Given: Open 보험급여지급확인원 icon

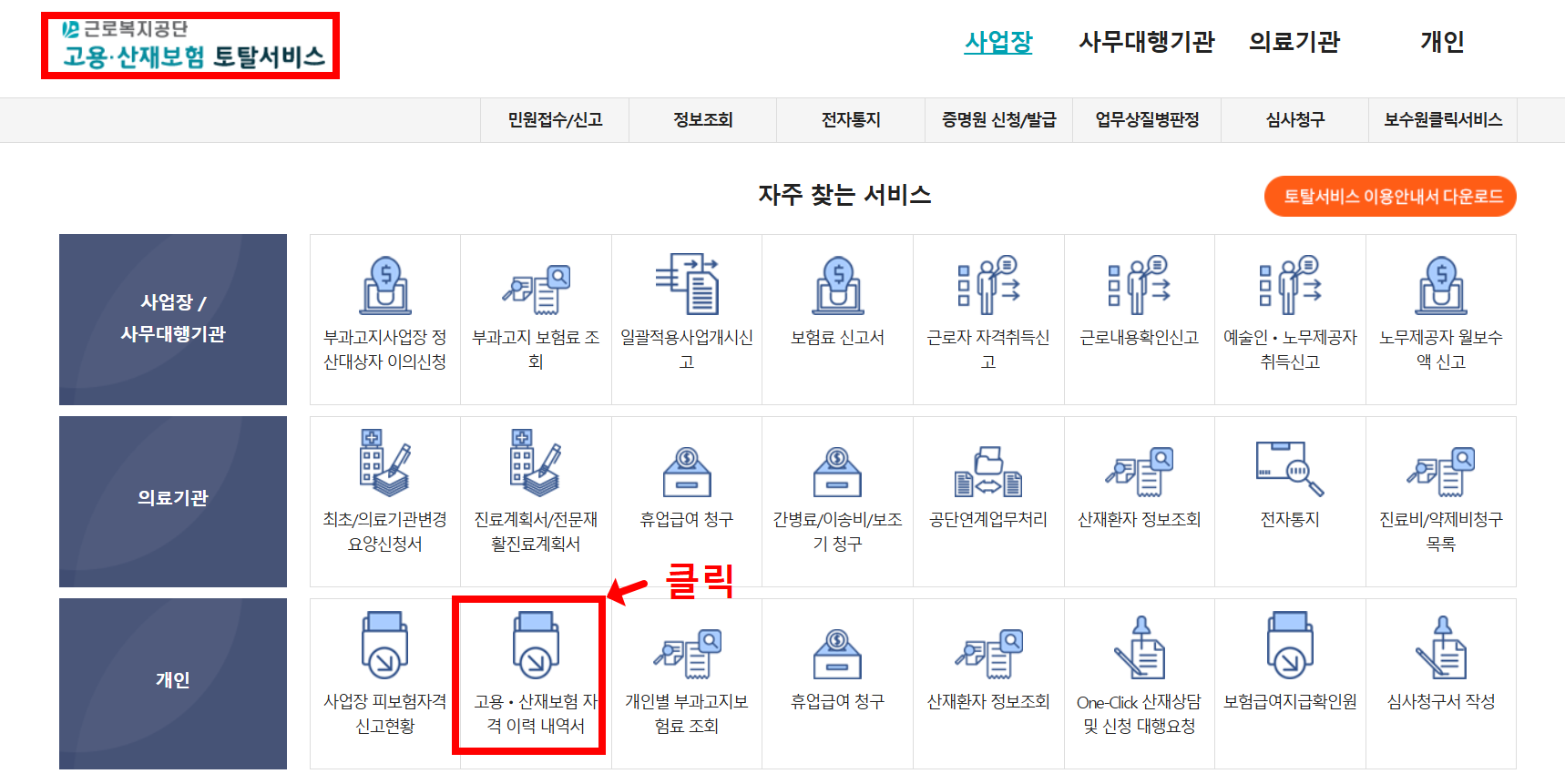Looking at the screenshot, I should pos(1290,645).
